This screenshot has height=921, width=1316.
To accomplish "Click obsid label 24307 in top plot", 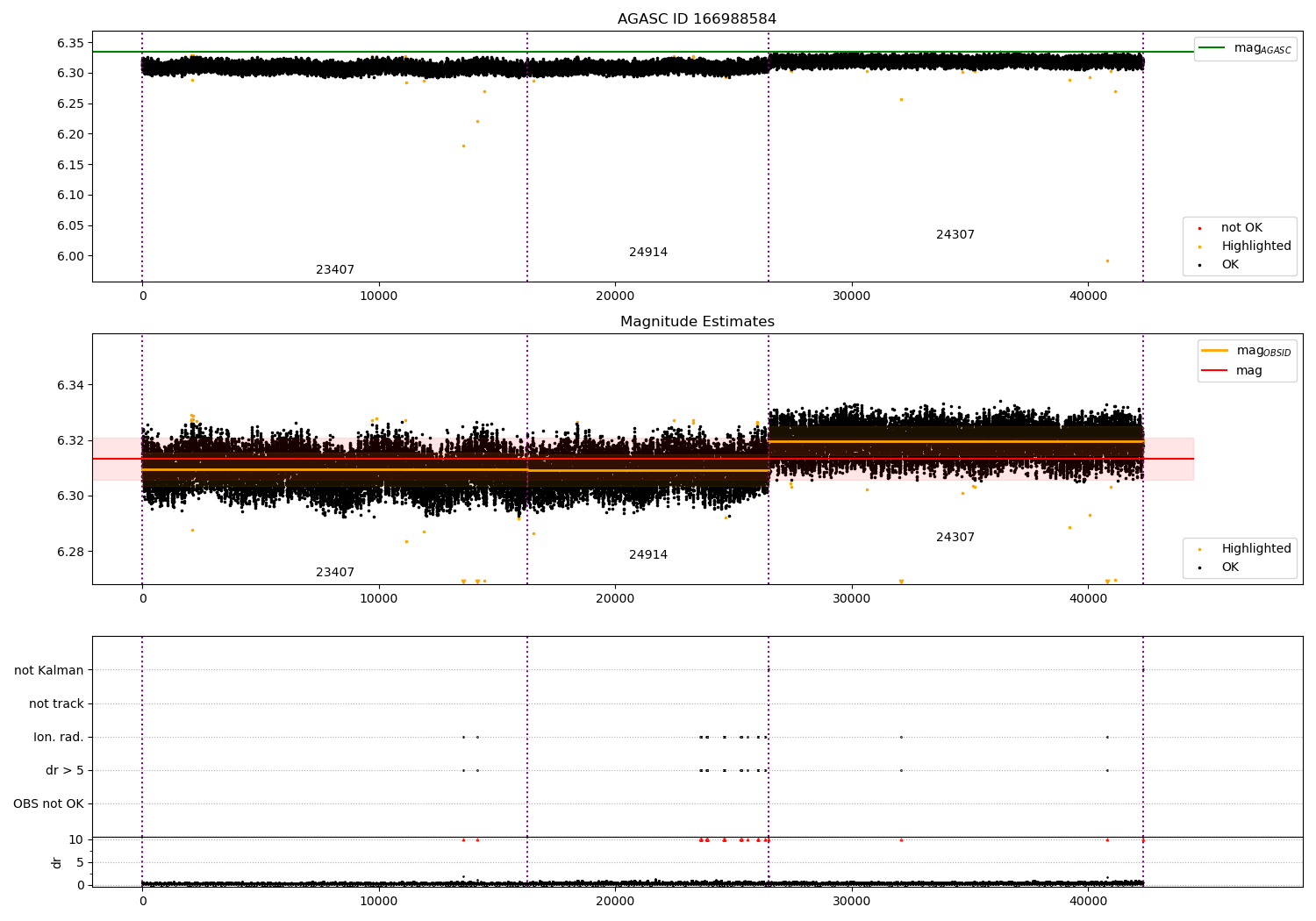I will click(955, 235).
